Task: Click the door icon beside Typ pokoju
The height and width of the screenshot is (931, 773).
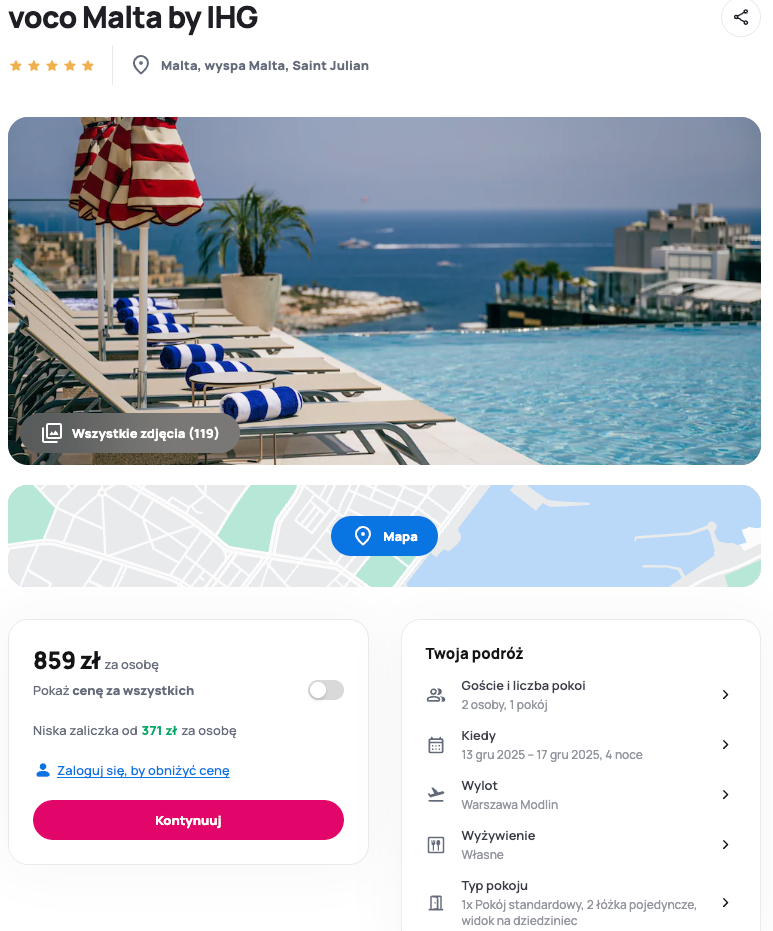Action: pyautogui.click(x=436, y=902)
